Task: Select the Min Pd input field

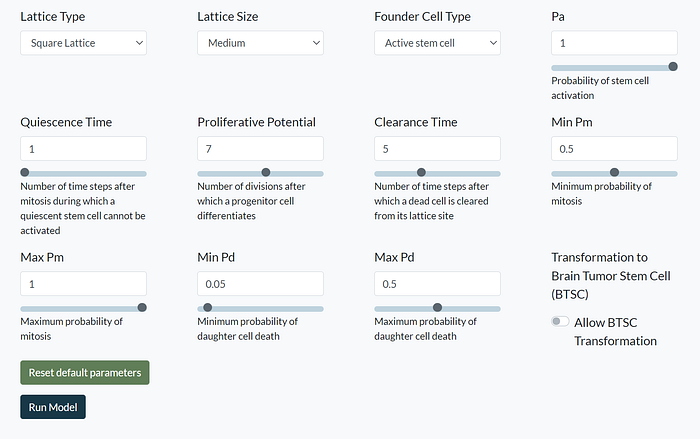Action: (x=260, y=284)
